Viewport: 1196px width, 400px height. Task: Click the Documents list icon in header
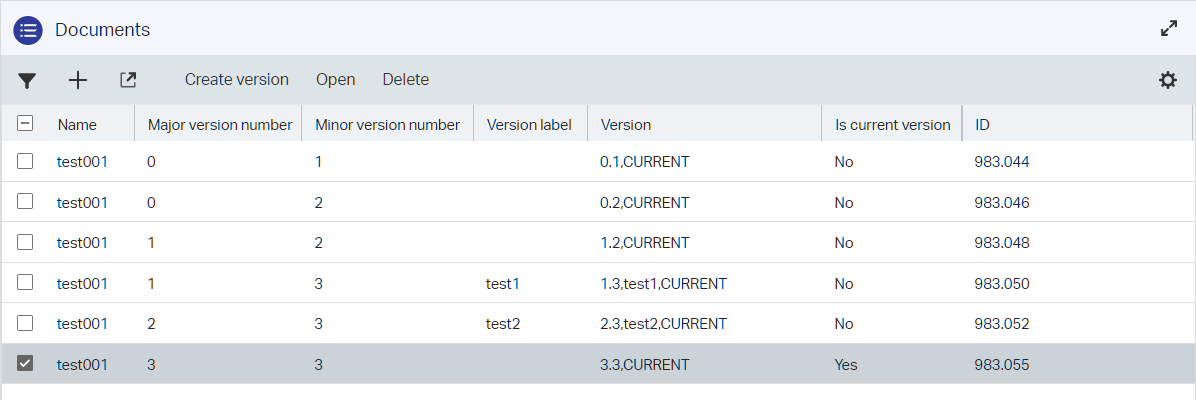click(28, 30)
